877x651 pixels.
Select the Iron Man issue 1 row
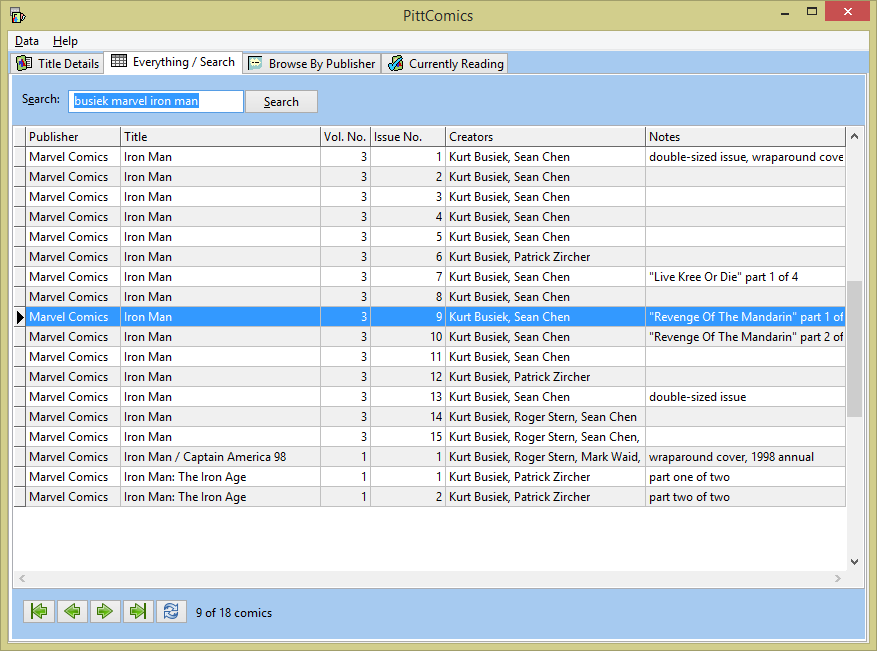(430, 157)
